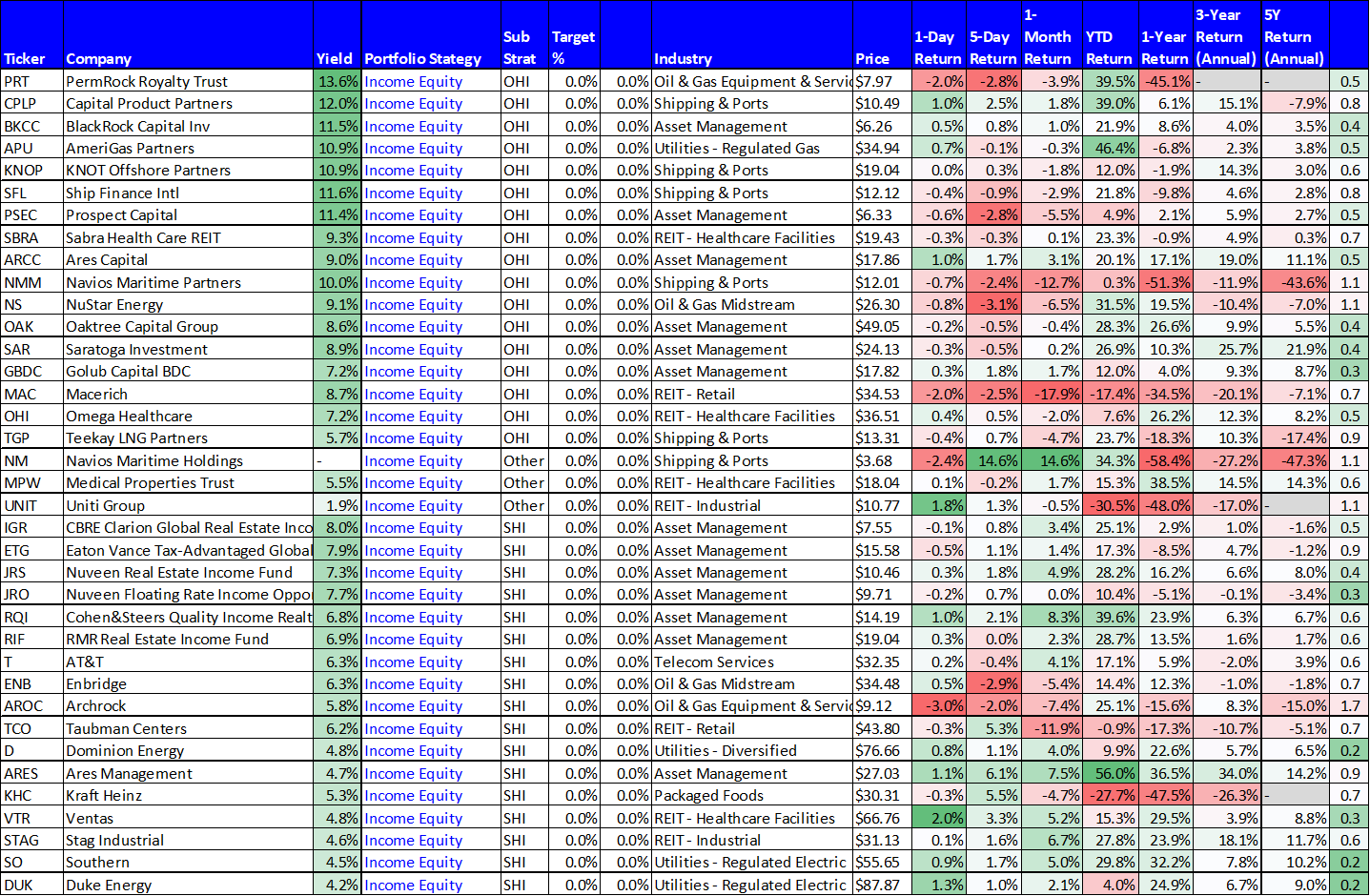Select the 12.0% yield cell
This screenshot has width=1370, height=896.
pos(337,104)
